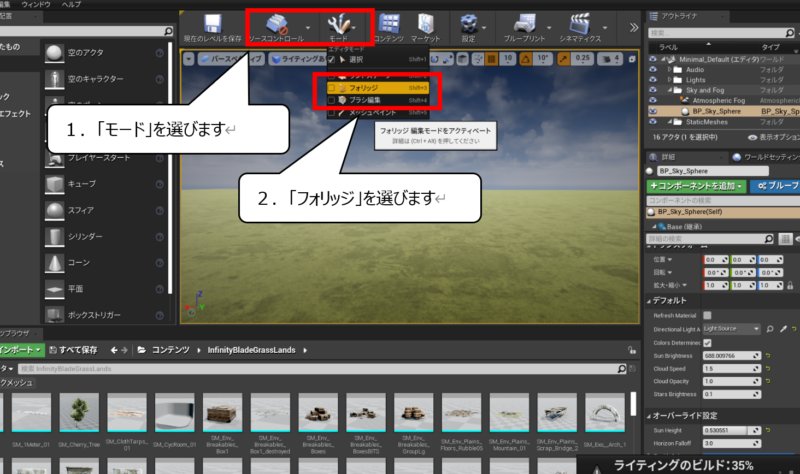The height and width of the screenshot is (474, 800).
Task: Toggle grid snapping in viewport
Action: pyautogui.click(x=491, y=59)
